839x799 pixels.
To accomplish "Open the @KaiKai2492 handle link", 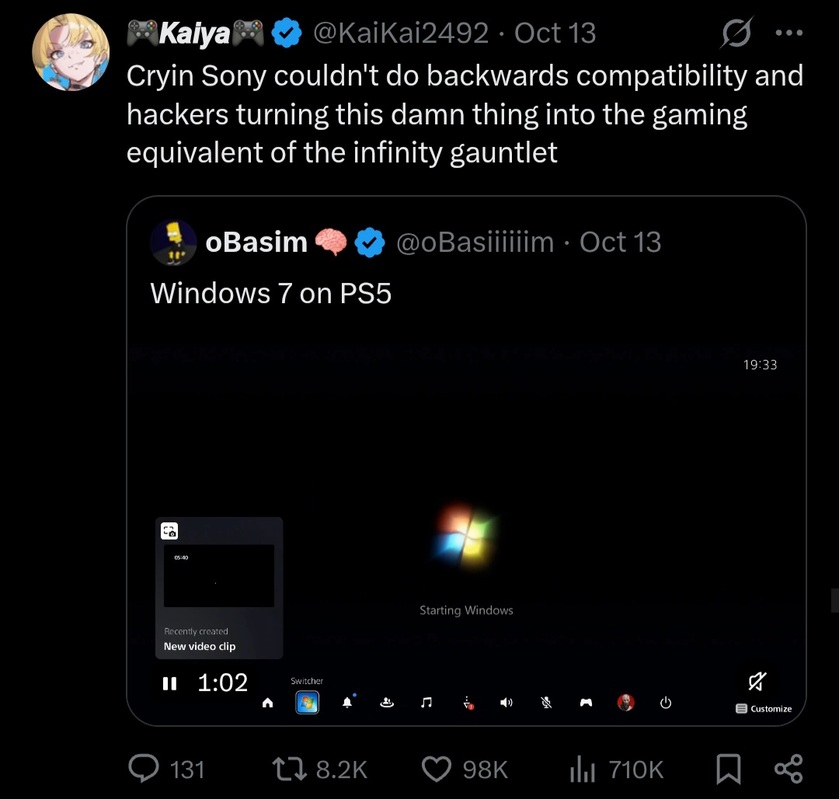I will click(400, 33).
